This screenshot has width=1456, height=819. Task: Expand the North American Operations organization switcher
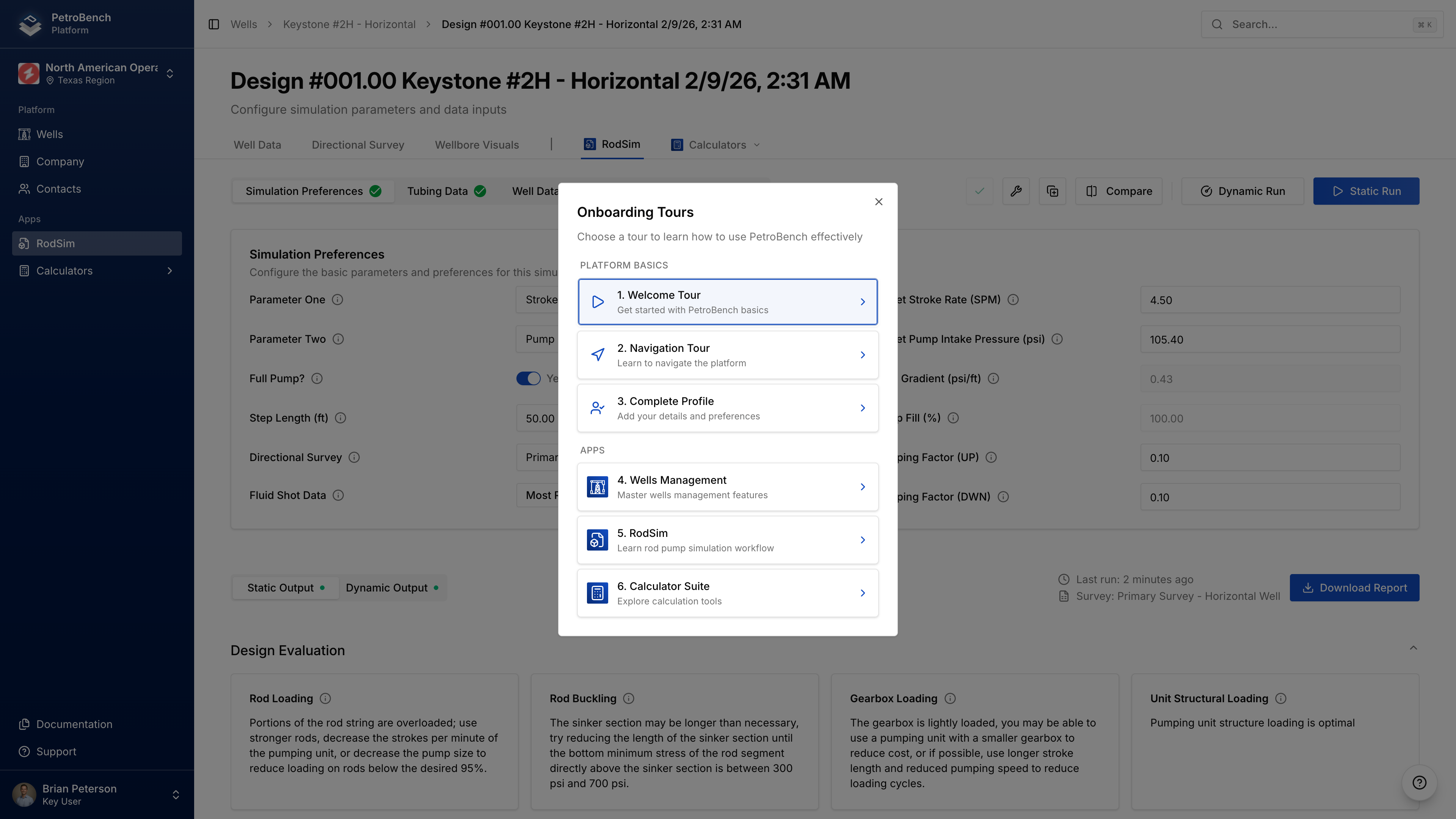pyautogui.click(x=169, y=74)
